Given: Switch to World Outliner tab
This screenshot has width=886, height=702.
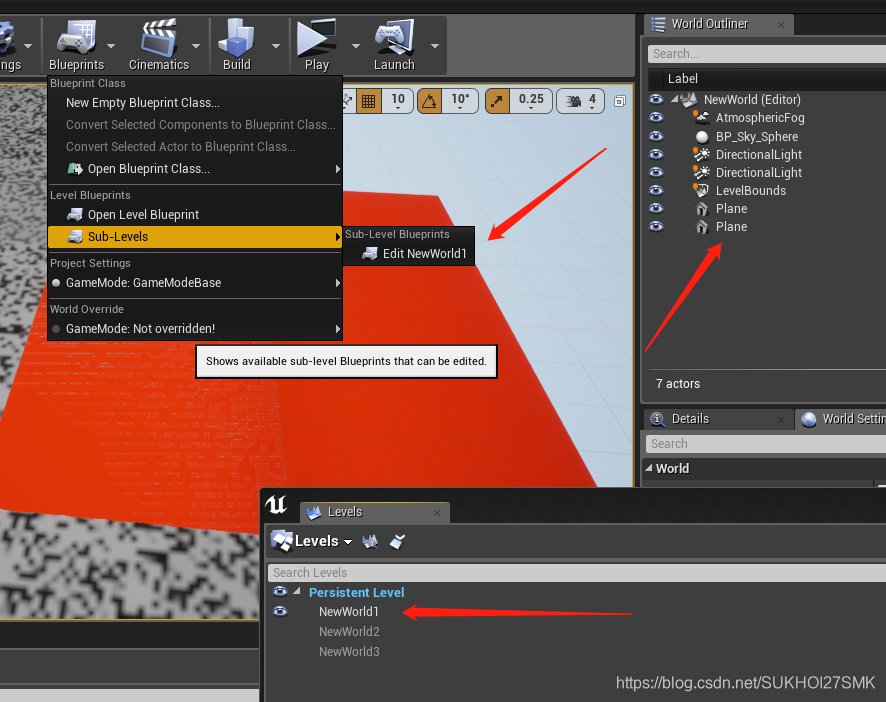Looking at the screenshot, I should [718, 24].
